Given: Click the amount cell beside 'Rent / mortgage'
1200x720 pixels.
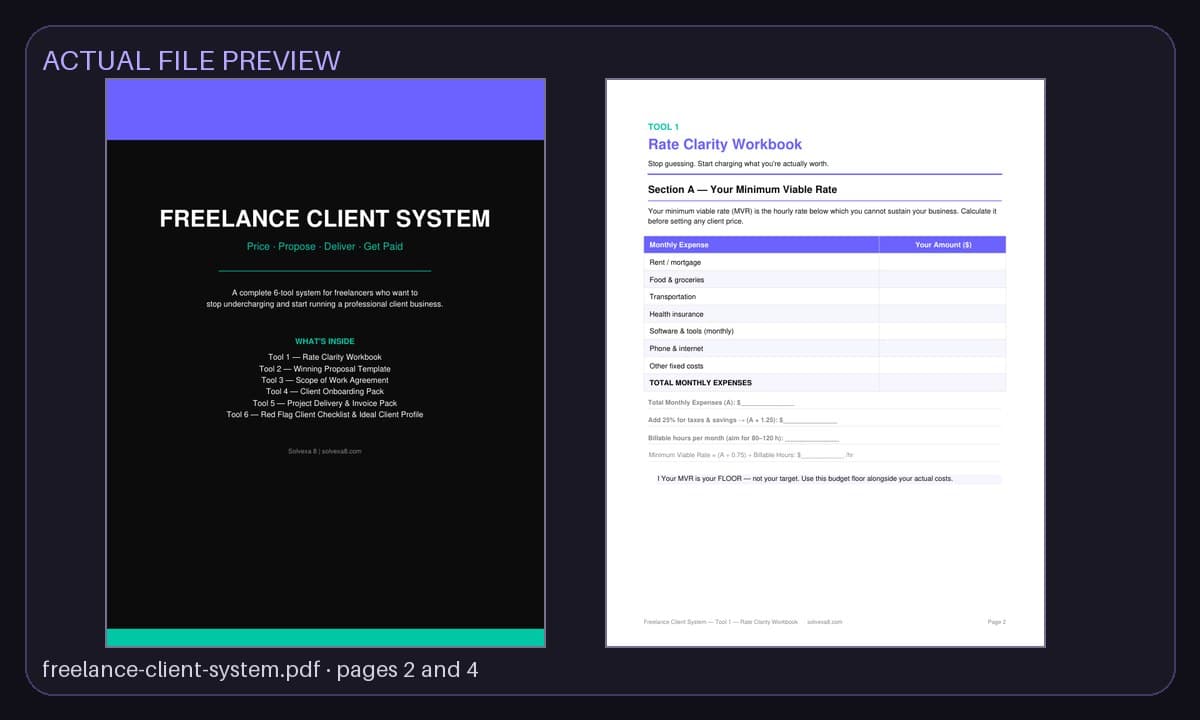Looking at the screenshot, I should (943, 262).
